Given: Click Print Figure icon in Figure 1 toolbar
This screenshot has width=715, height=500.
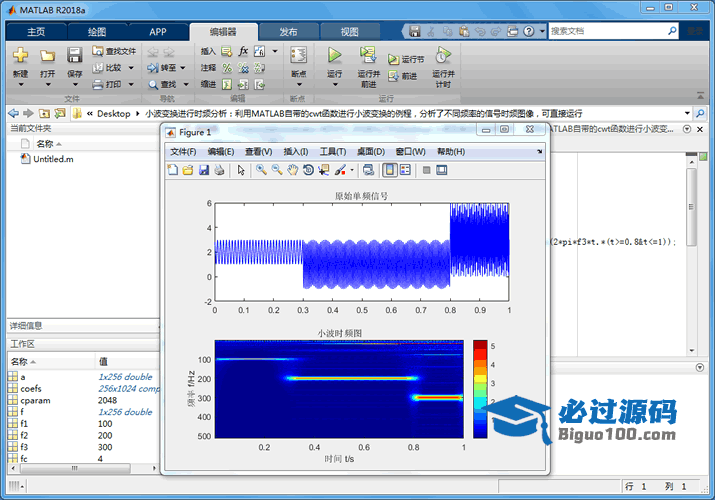Looking at the screenshot, I should point(219,170).
